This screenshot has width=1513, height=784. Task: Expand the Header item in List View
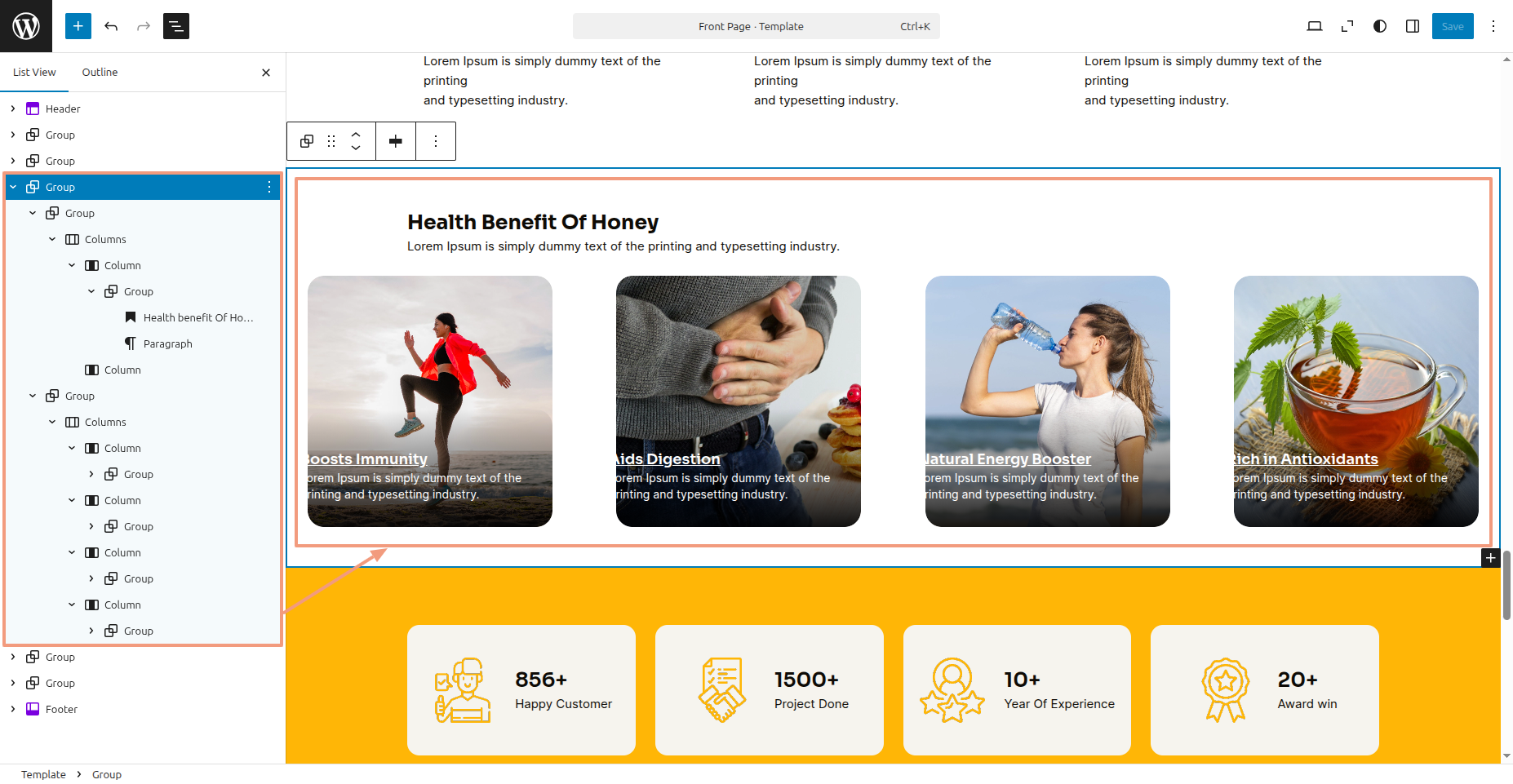click(13, 109)
